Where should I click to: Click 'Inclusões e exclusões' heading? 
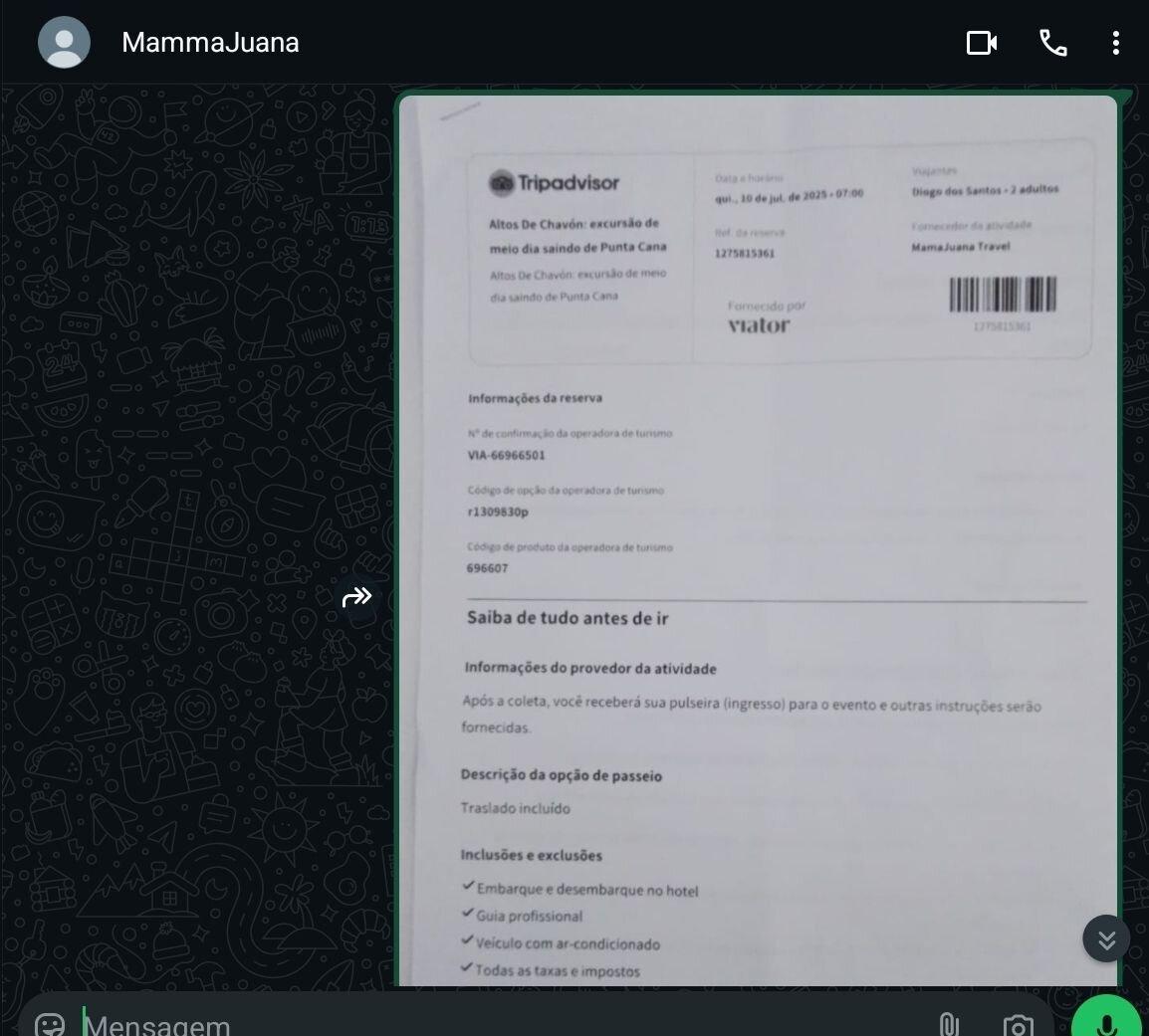point(532,855)
